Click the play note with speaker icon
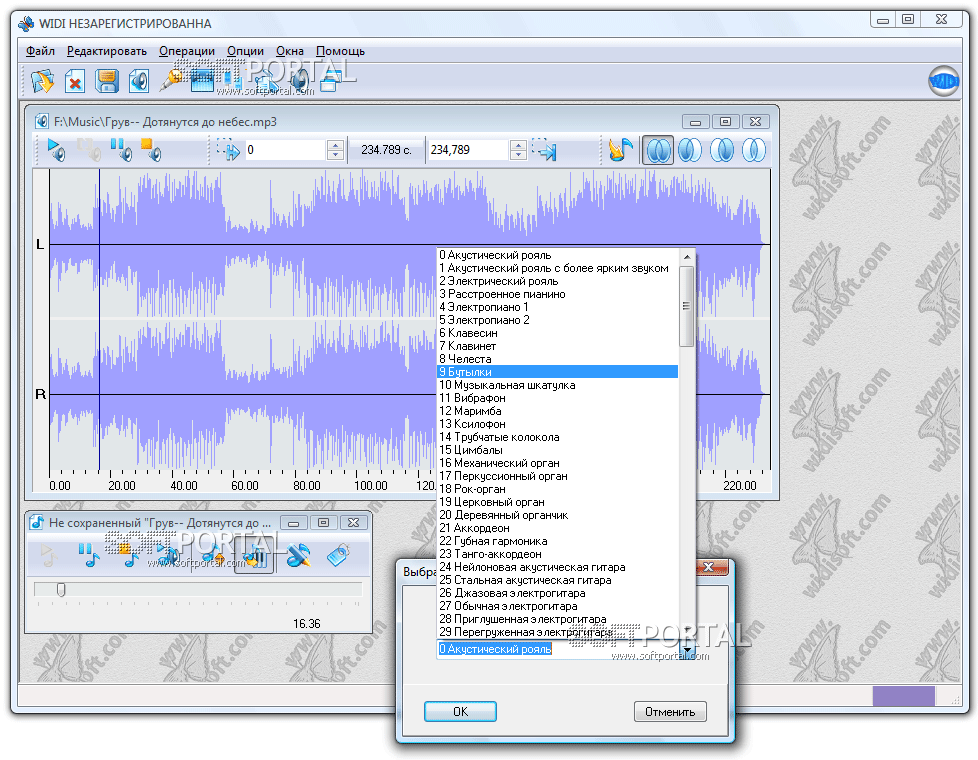This screenshot has height=760, width=978. point(168,555)
